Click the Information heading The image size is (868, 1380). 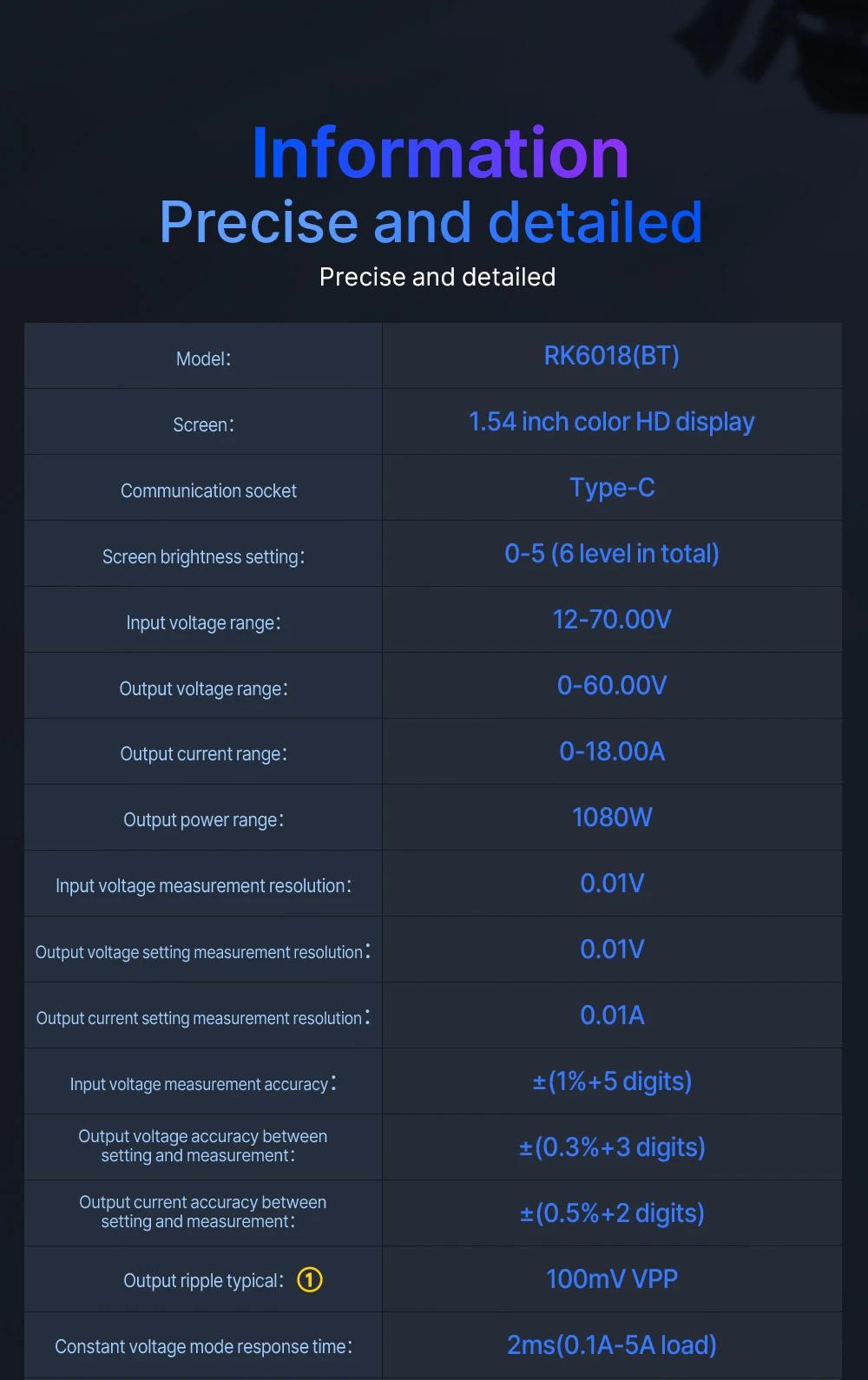click(x=440, y=153)
